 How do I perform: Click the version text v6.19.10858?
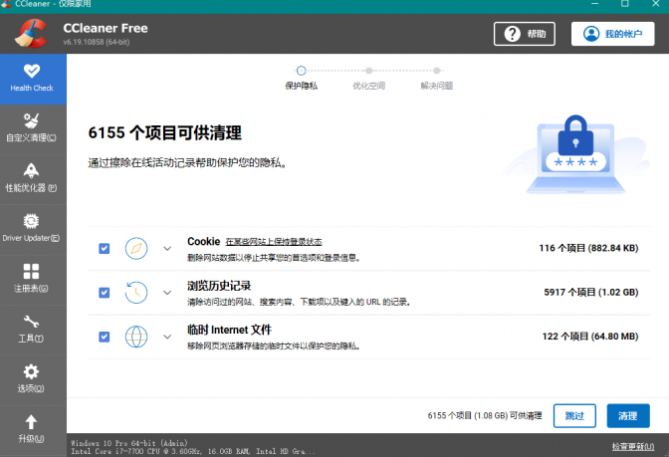96,42
